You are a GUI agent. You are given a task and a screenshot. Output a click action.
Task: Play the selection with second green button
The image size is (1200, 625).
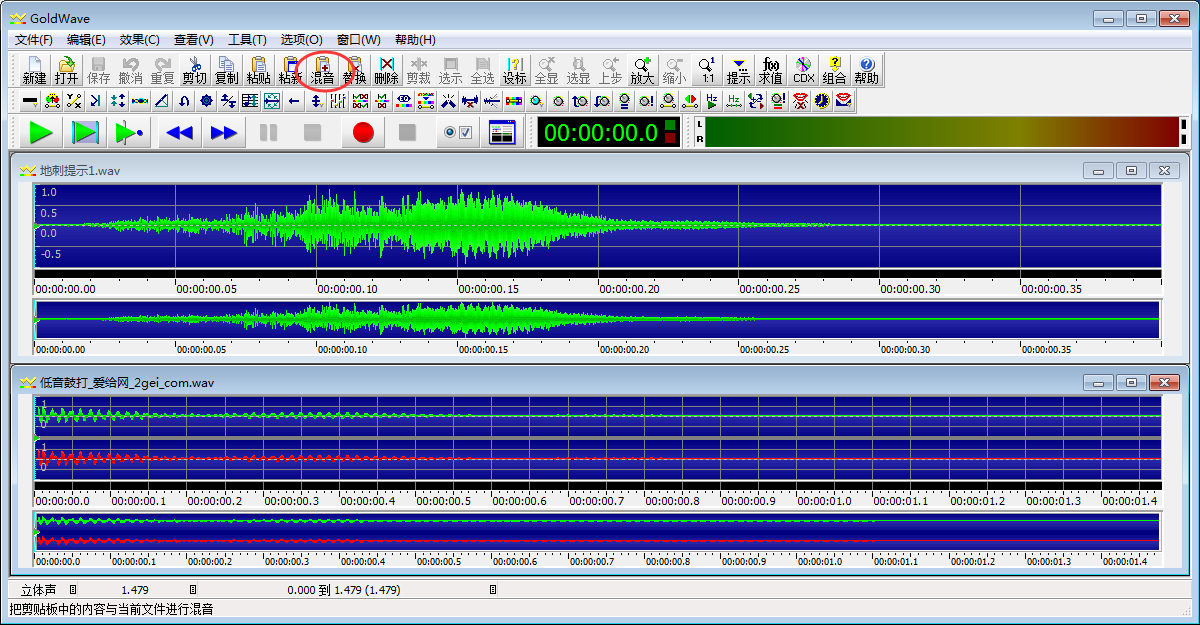point(85,132)
